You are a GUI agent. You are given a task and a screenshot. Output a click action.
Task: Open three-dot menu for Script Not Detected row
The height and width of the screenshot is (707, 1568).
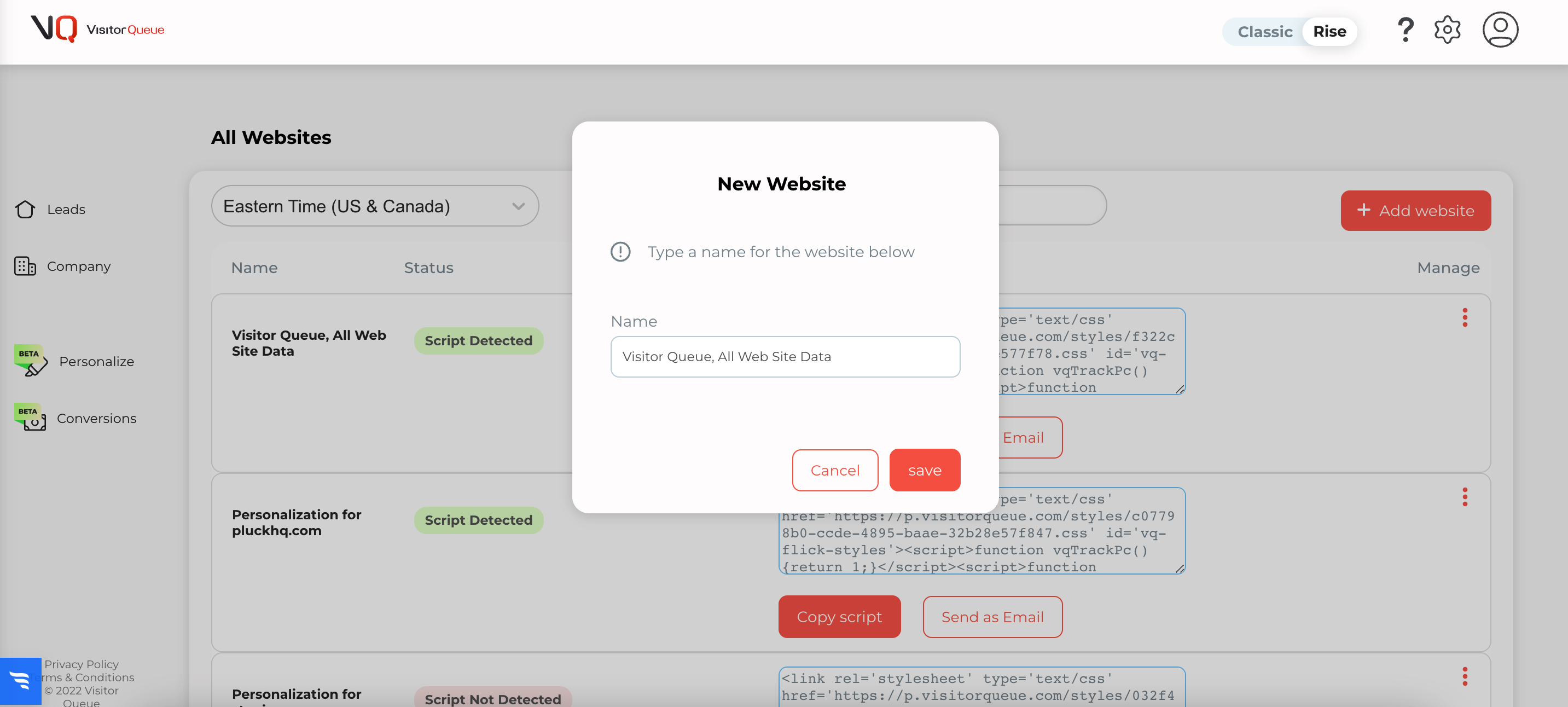1465,676
